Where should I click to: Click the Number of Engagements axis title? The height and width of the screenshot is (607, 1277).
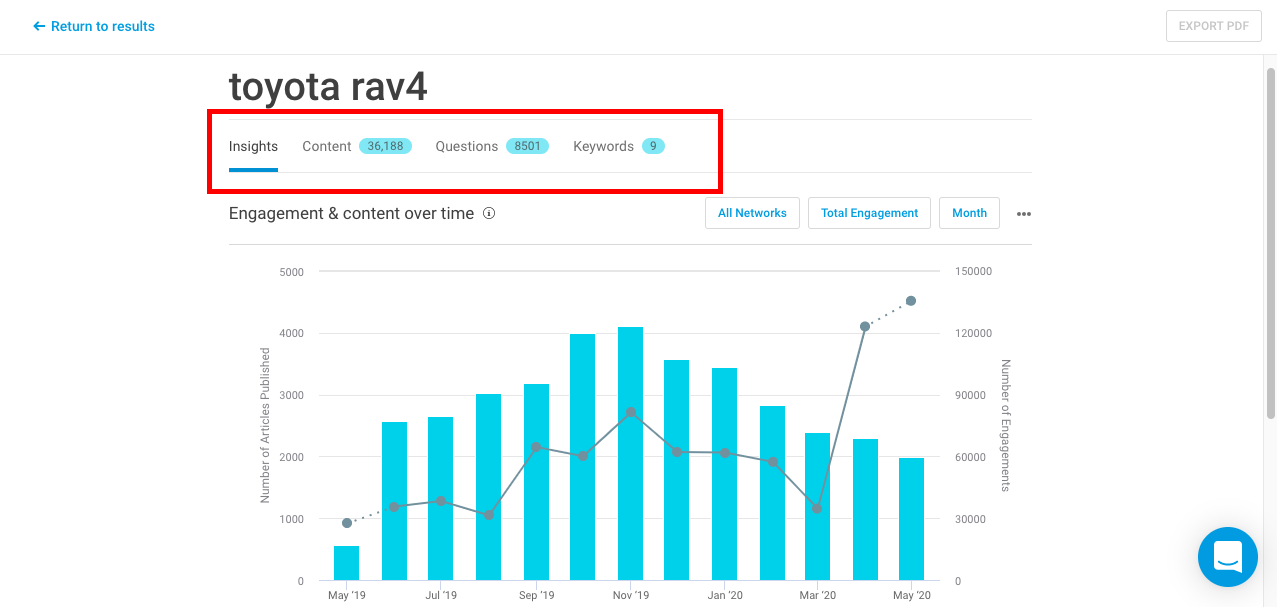point(1006,425)
